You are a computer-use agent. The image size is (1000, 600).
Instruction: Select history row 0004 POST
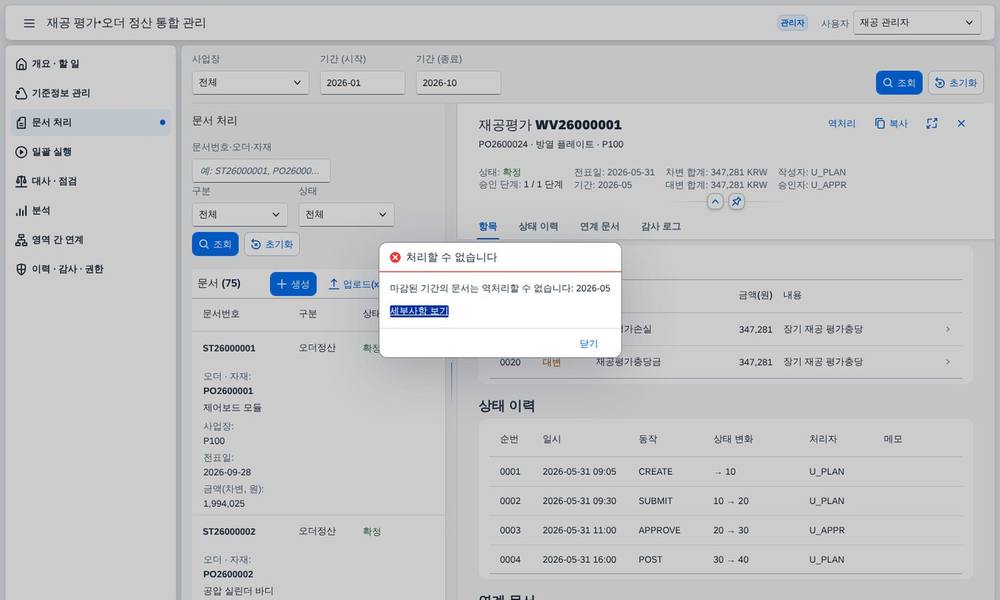pyautogui.click(x=726, y=560)
